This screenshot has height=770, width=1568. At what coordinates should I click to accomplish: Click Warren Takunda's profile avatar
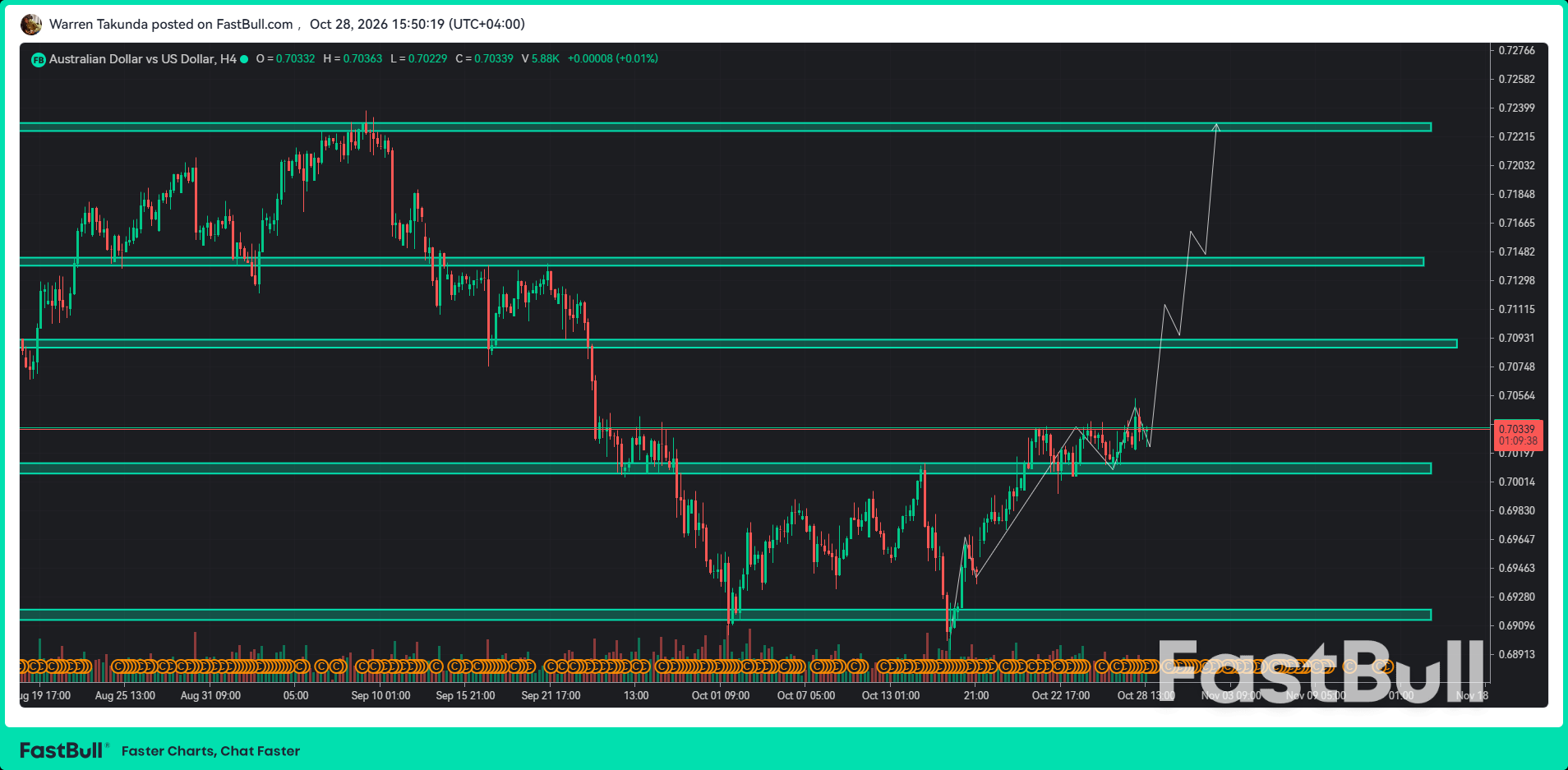31,25
